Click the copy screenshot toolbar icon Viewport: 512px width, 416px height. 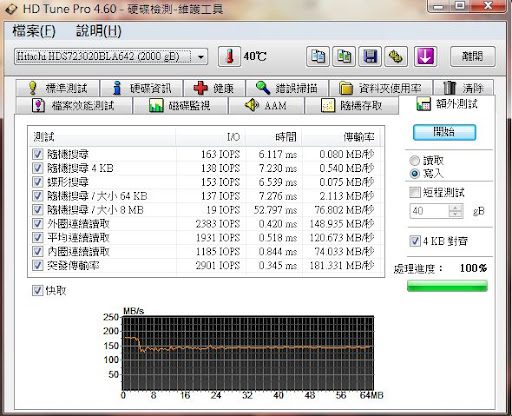(x=344, y=56)
